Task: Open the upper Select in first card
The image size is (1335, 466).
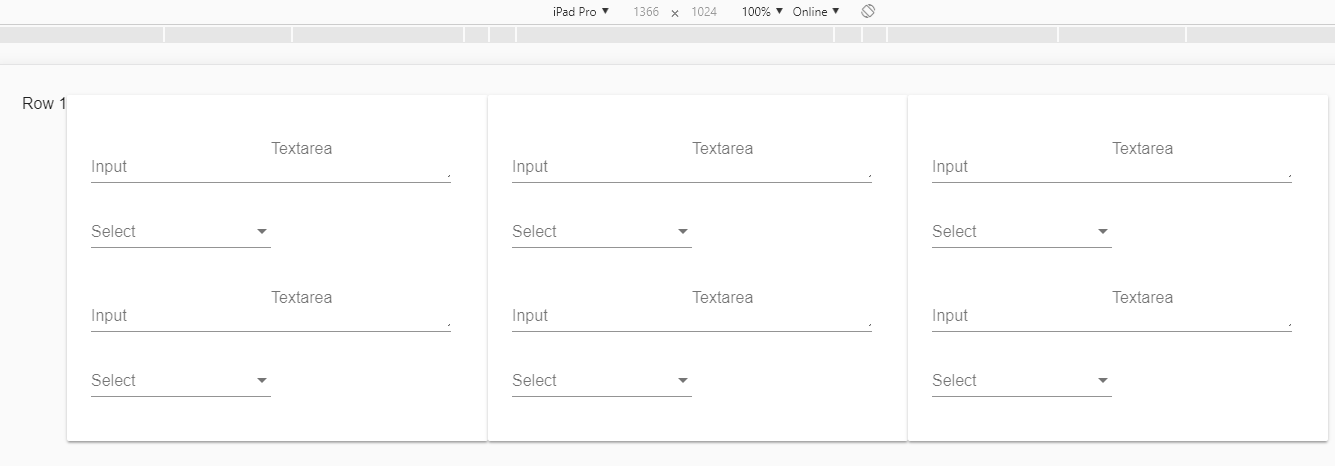Action: pos(181,232)
